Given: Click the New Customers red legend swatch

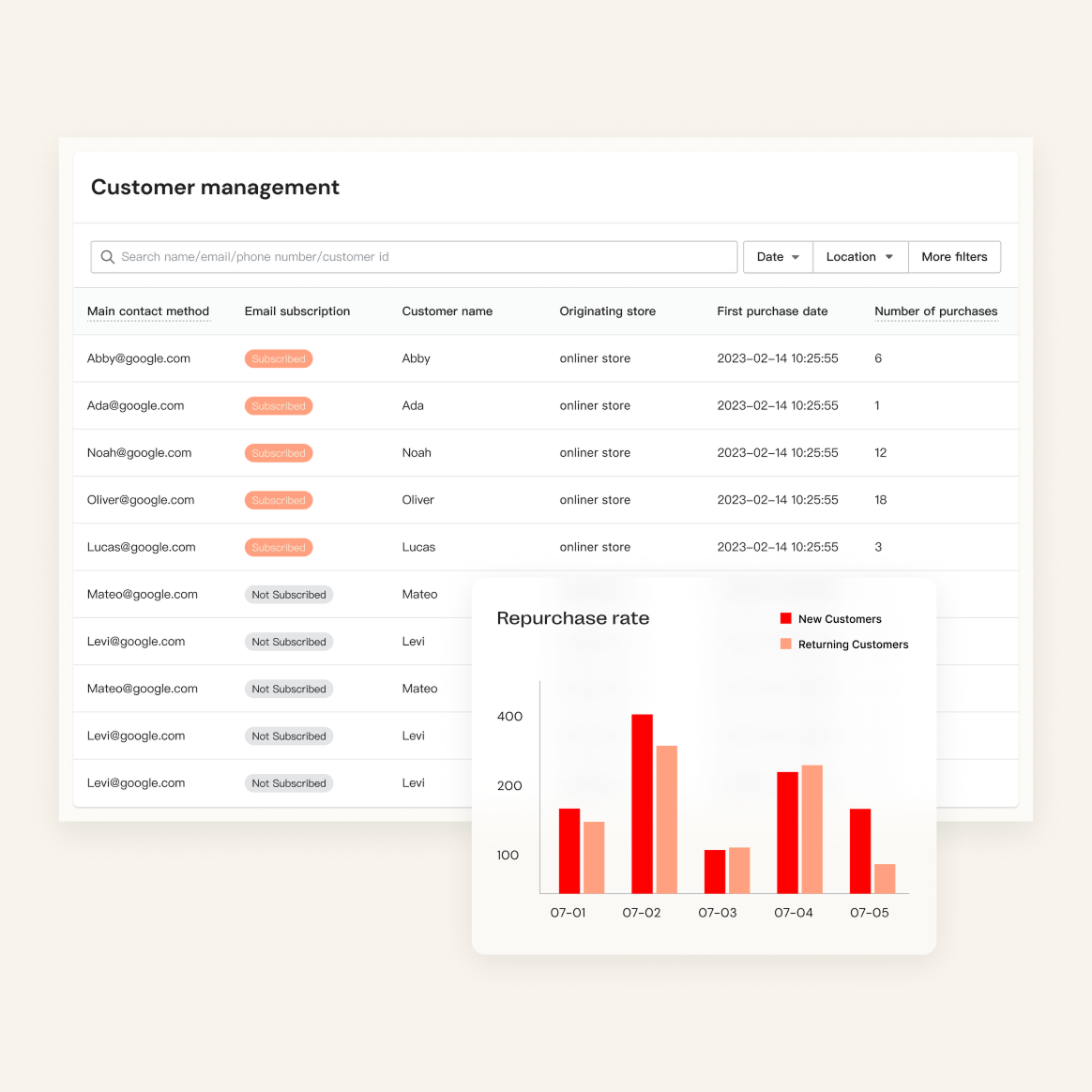Looking at the screenshot, I should (x=785, y=618).
